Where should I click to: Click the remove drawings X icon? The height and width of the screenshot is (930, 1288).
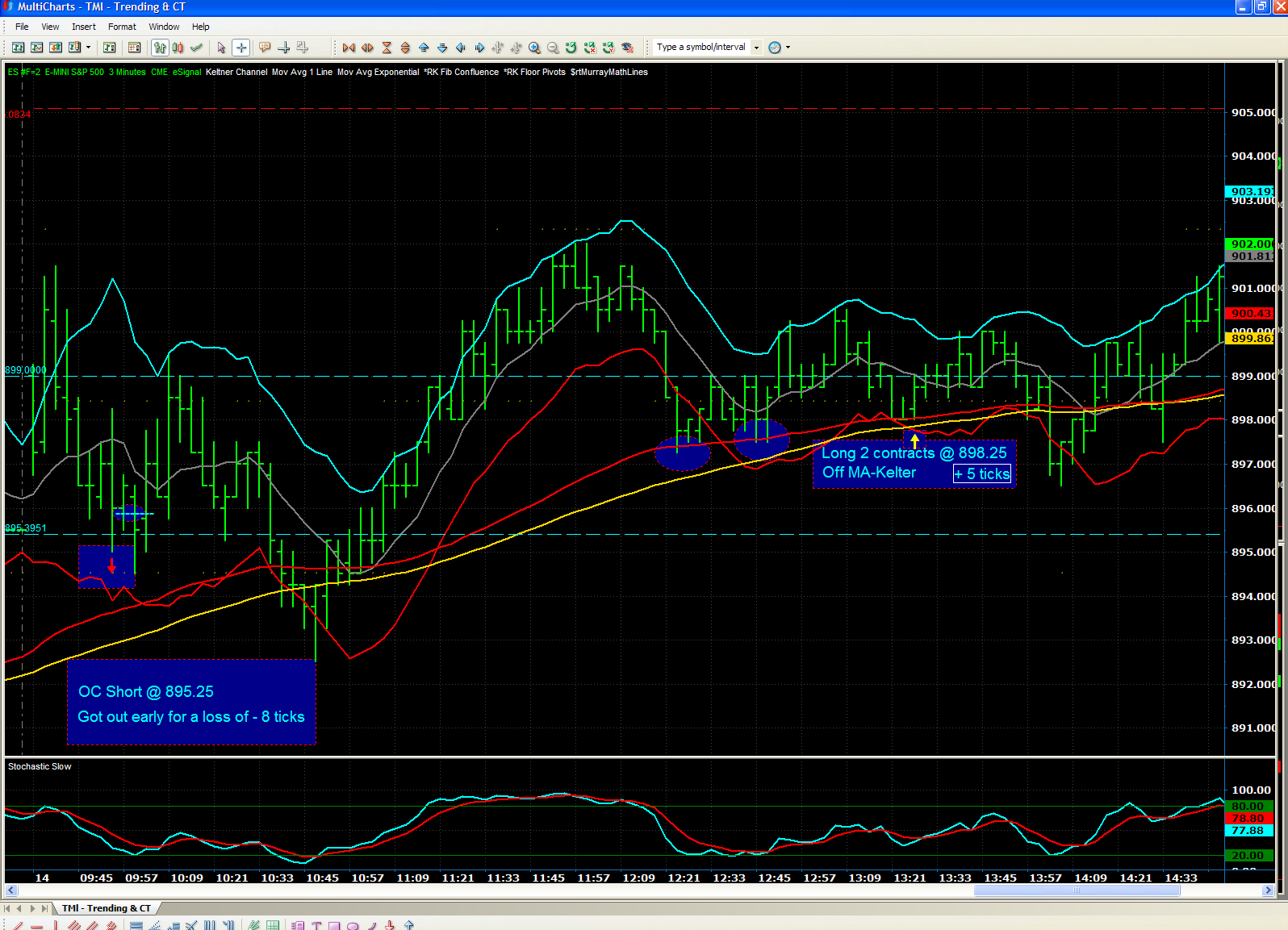click(590, 48)
